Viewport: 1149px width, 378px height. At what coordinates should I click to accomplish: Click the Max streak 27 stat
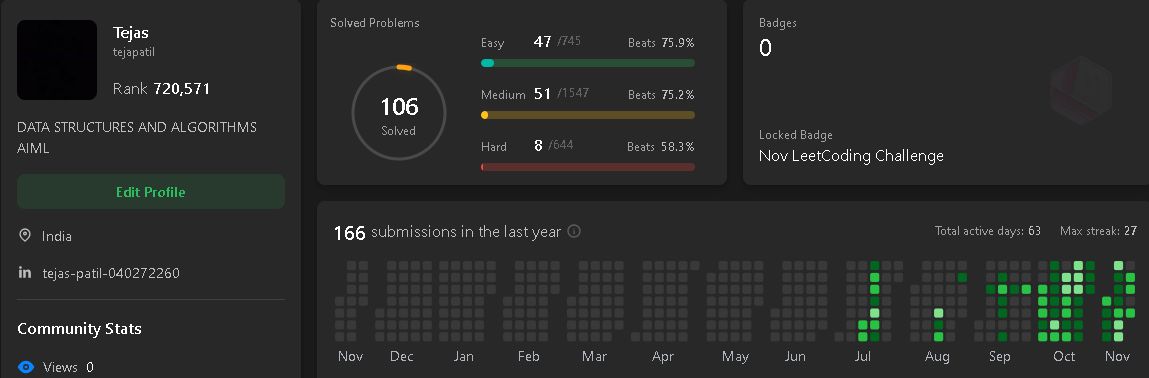click(1098, 231)
